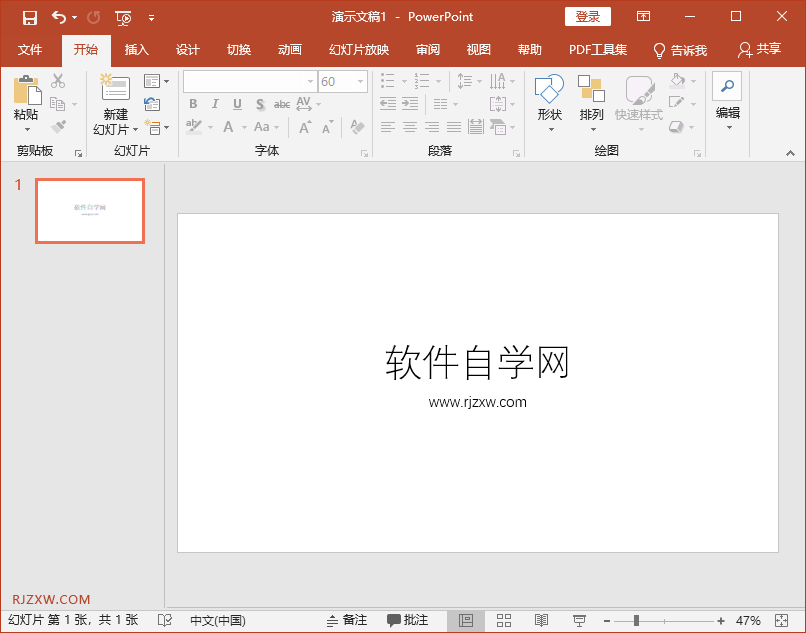The image size is (806, 633).
Task: Switch to Slide Sorter view icon
Action: pyautogui.click(x=504, y=620)
